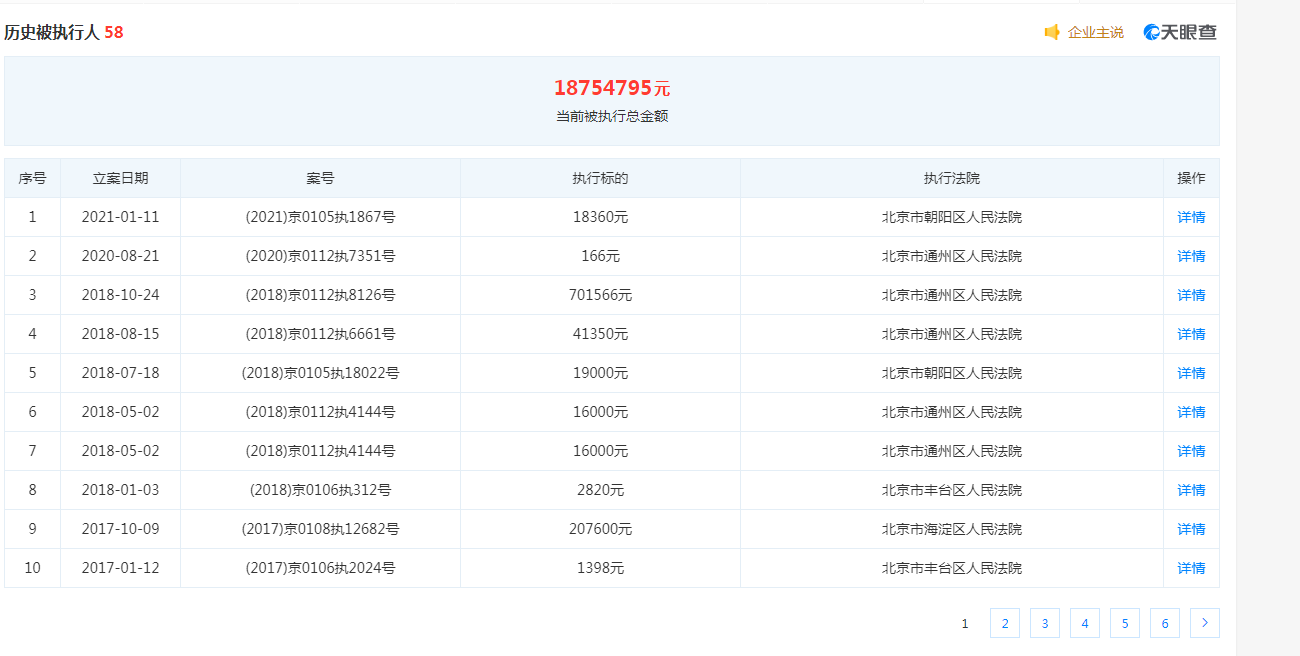Click current page 1 indicator
The image size is (1300, 656).
pyautogui.click(x=965, y=623)
